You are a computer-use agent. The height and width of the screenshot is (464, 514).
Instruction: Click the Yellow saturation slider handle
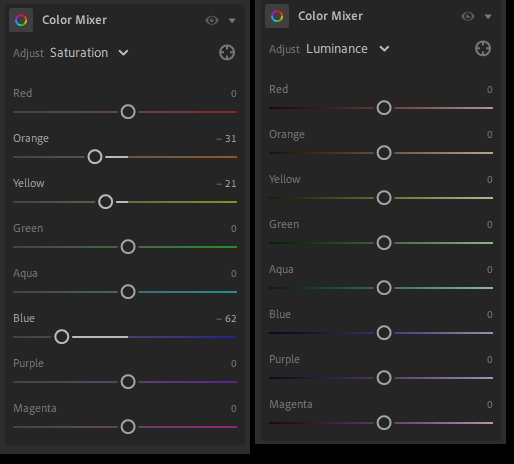(106, 202)
